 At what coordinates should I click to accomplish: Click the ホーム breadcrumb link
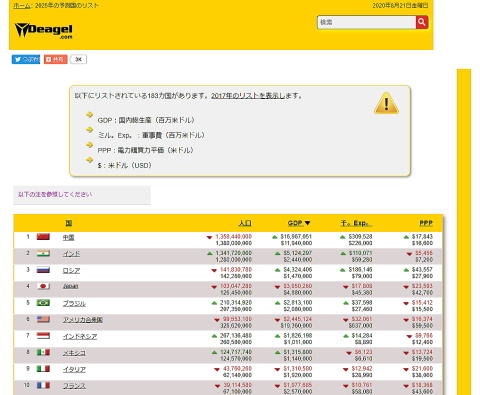click(x=22, y=5)
